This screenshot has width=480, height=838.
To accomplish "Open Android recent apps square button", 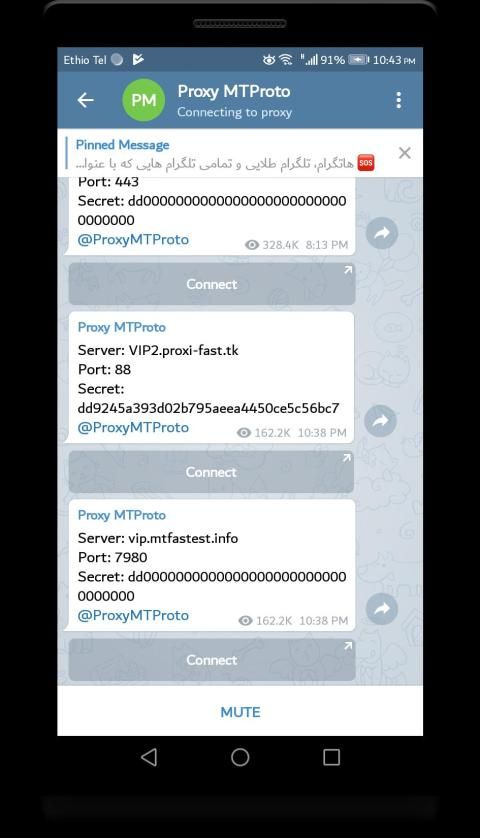I will pyautogui.click(x=331, y=757).
